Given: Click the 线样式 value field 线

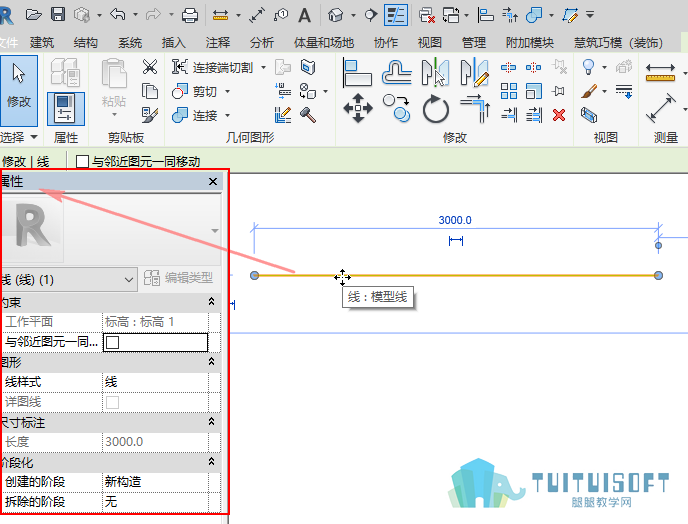Looking at the screenshot, I should coord(155,382).
